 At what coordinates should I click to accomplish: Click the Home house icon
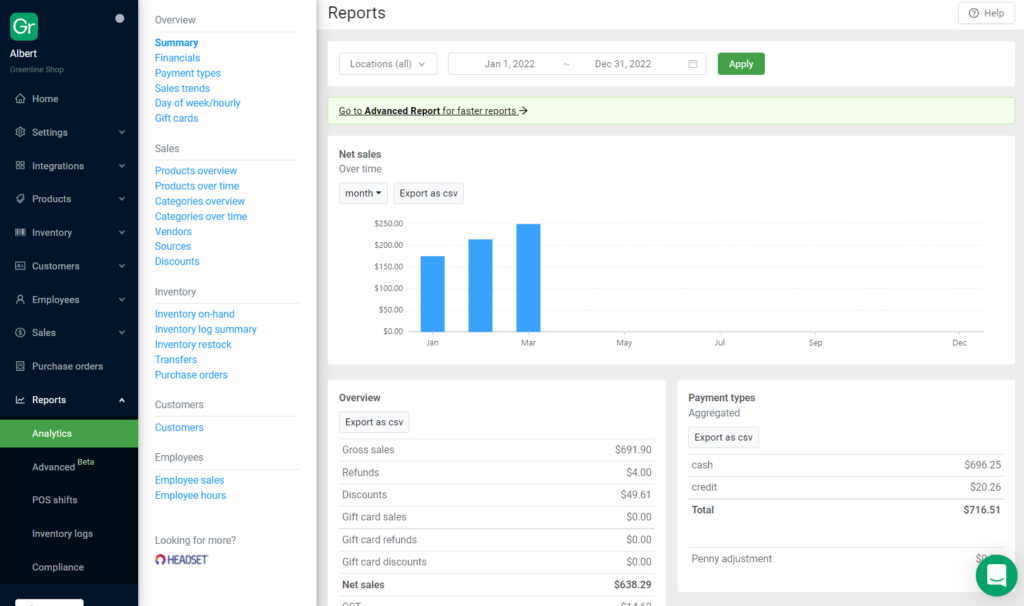click(x=20, y=99)
